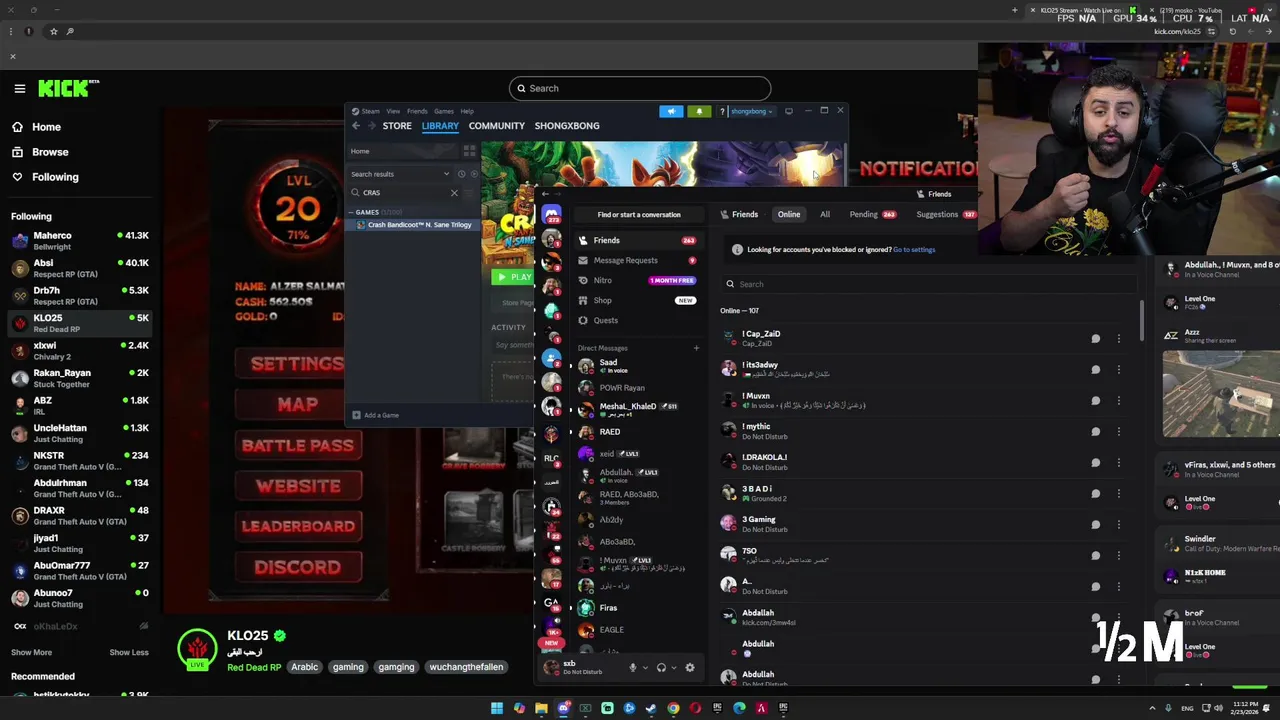Image resolution: width=1280 pixels, height=720 pixels.
Task: Click Show Less under following list
Action: 129,652
